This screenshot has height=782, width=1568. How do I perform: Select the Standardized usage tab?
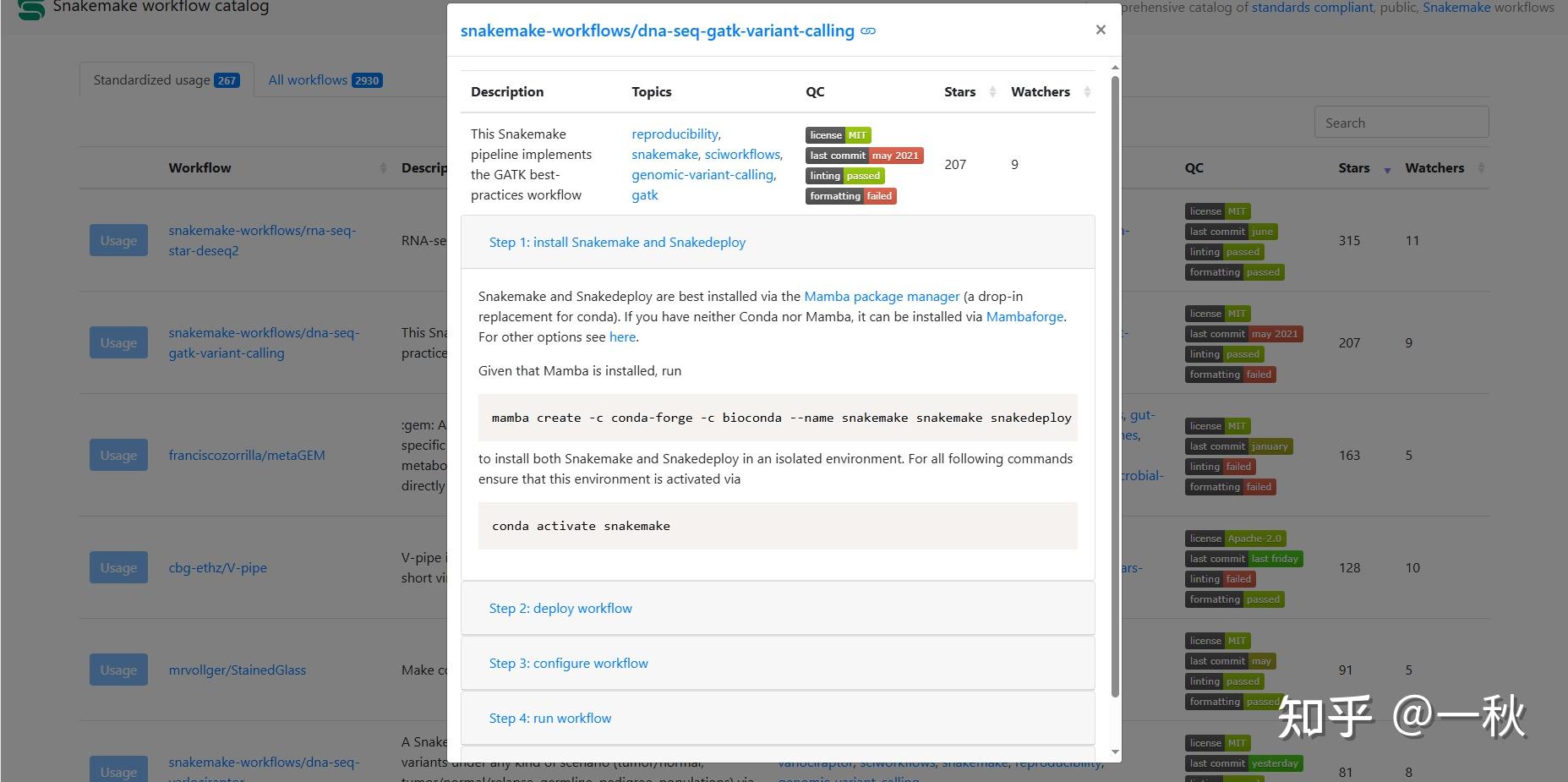point(167,80)
